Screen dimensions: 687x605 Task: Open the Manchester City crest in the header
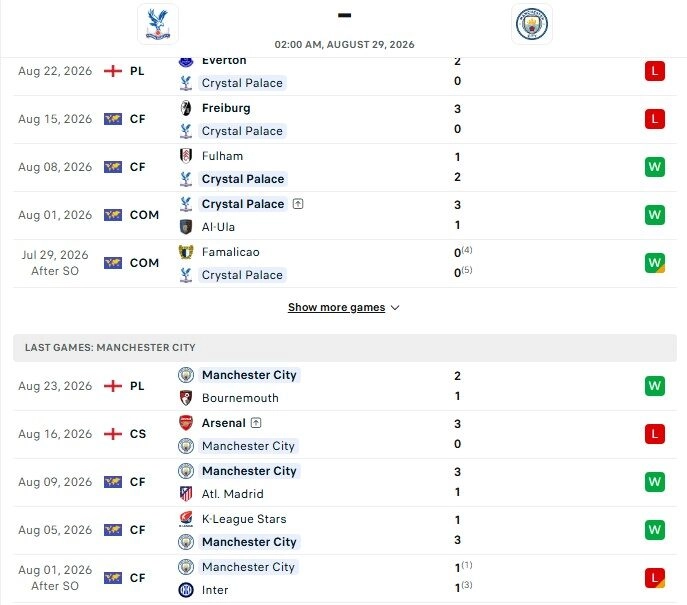[531, 24]
